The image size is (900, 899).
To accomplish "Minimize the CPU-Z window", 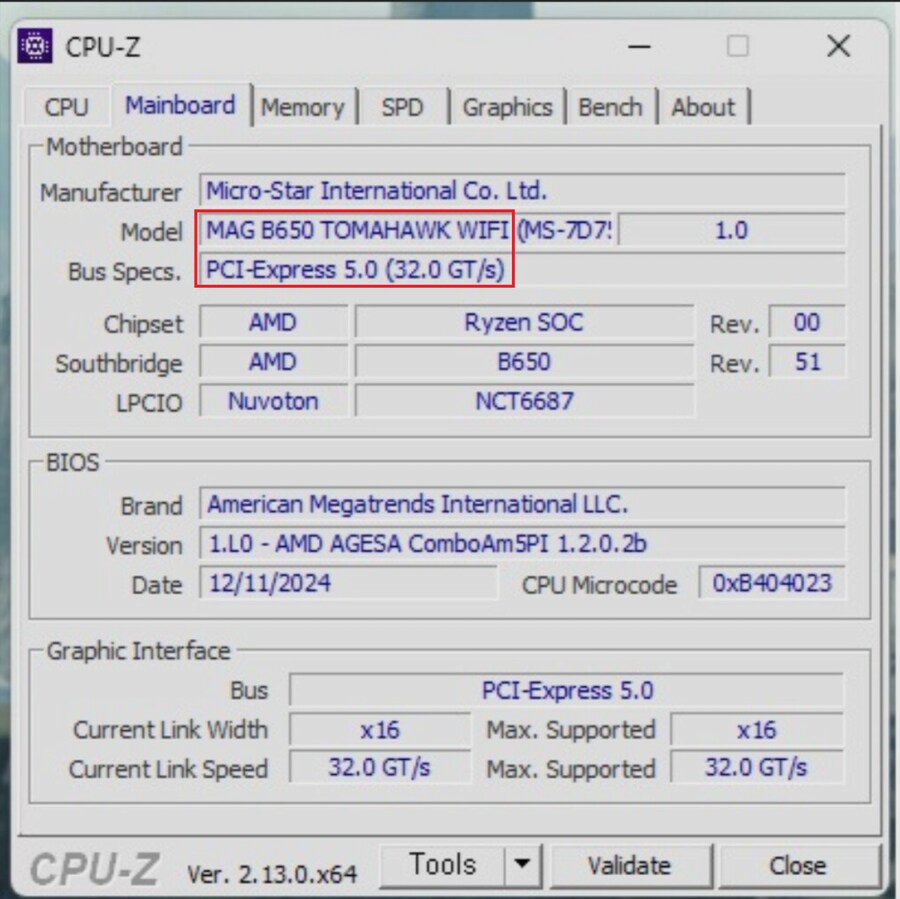I will pos(640,46).
